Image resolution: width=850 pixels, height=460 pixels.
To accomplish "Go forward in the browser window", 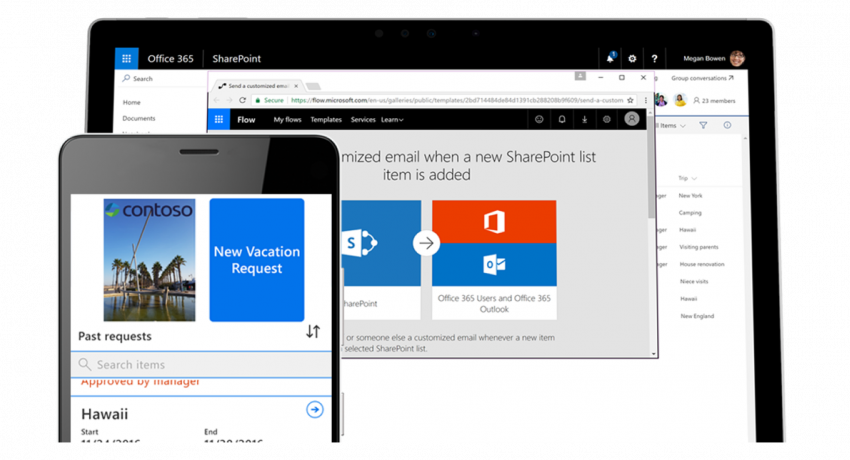I will click(229, 100).
